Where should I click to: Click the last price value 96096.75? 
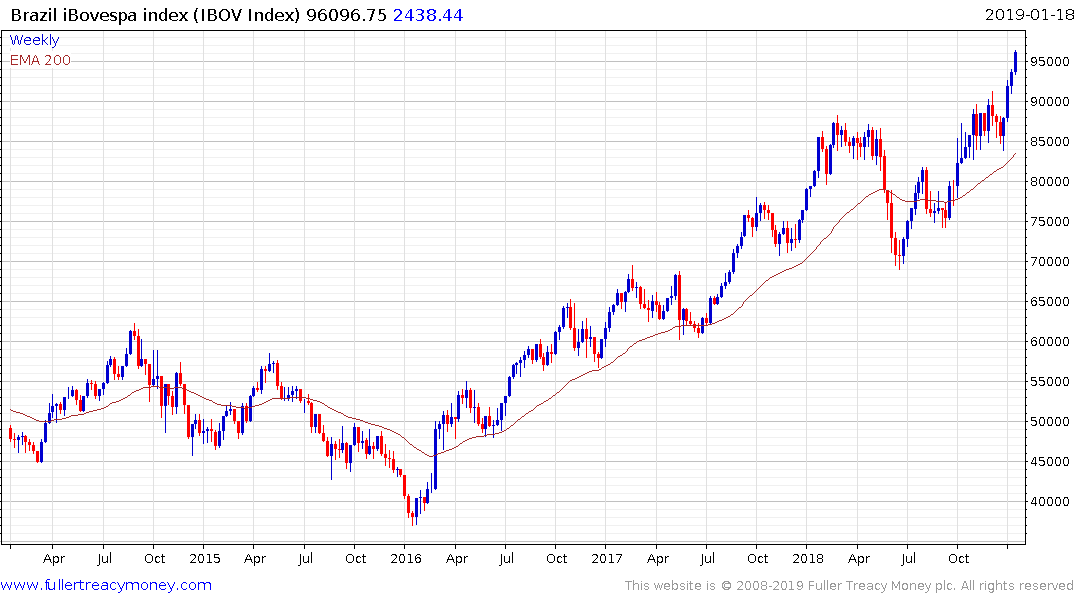click(x=346, y=14)
